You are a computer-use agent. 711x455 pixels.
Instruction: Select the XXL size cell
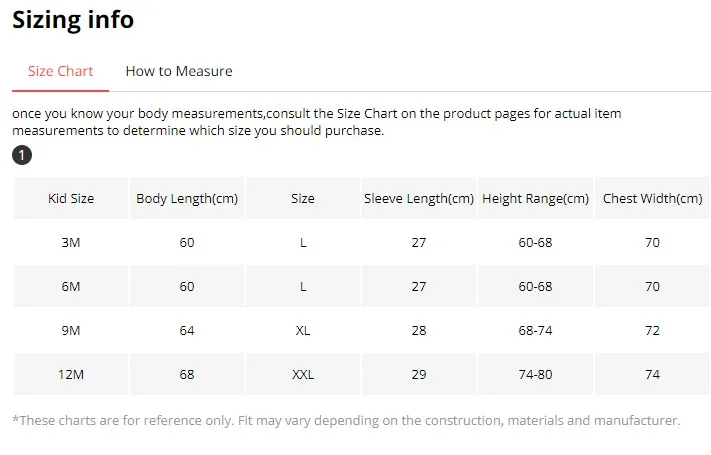(303, 375)
